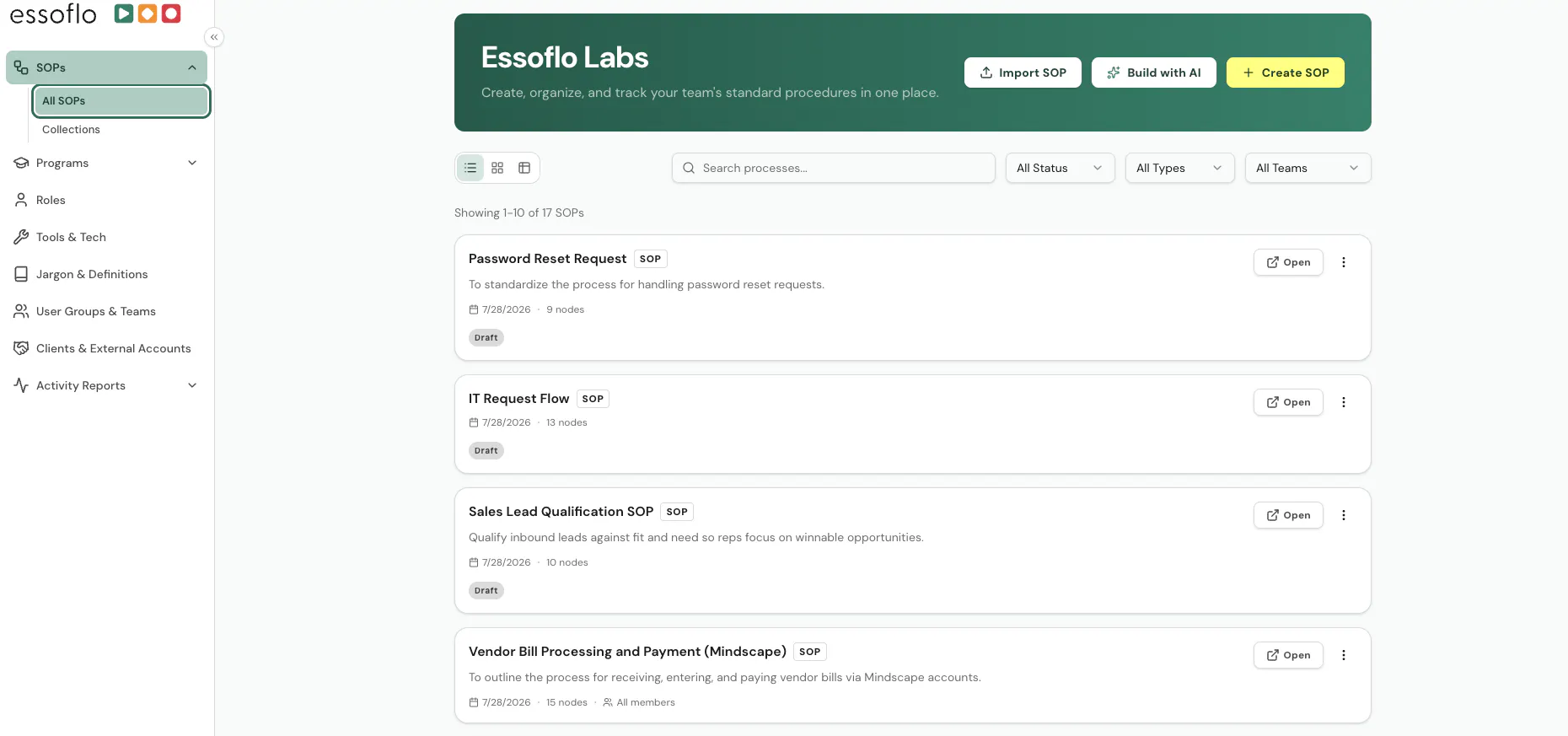This screenshot has width=1568, height=736.
Task: Click the IT Request Flow title
Action: pos(518,399)
